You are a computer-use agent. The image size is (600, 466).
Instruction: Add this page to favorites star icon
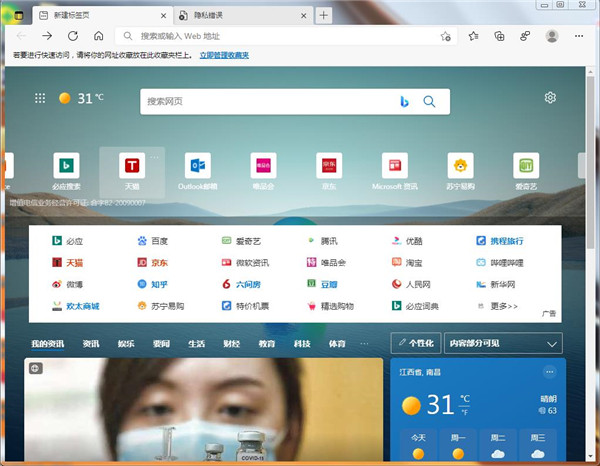pos(445,36)
